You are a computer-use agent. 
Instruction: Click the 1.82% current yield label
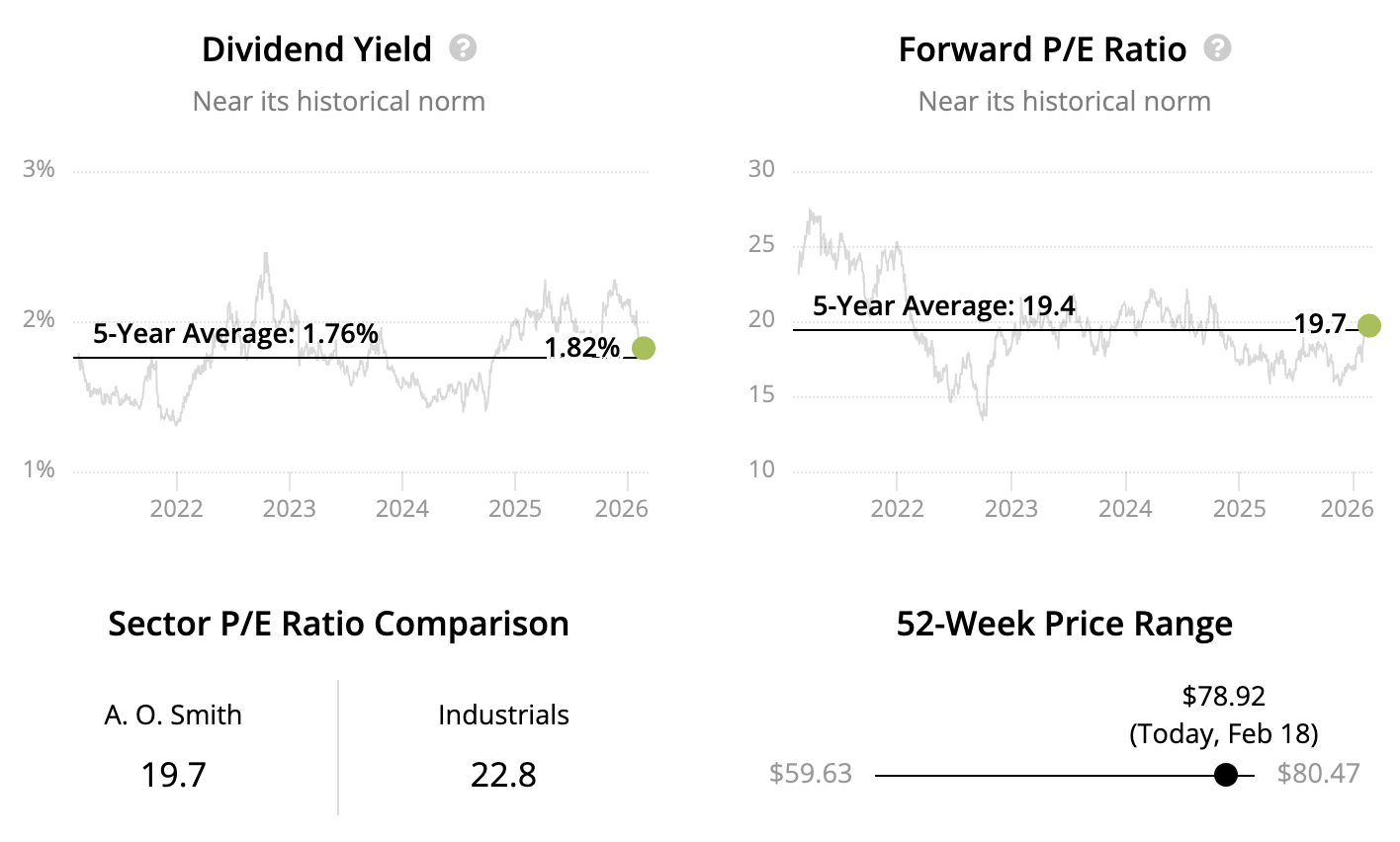click(581, 348)
